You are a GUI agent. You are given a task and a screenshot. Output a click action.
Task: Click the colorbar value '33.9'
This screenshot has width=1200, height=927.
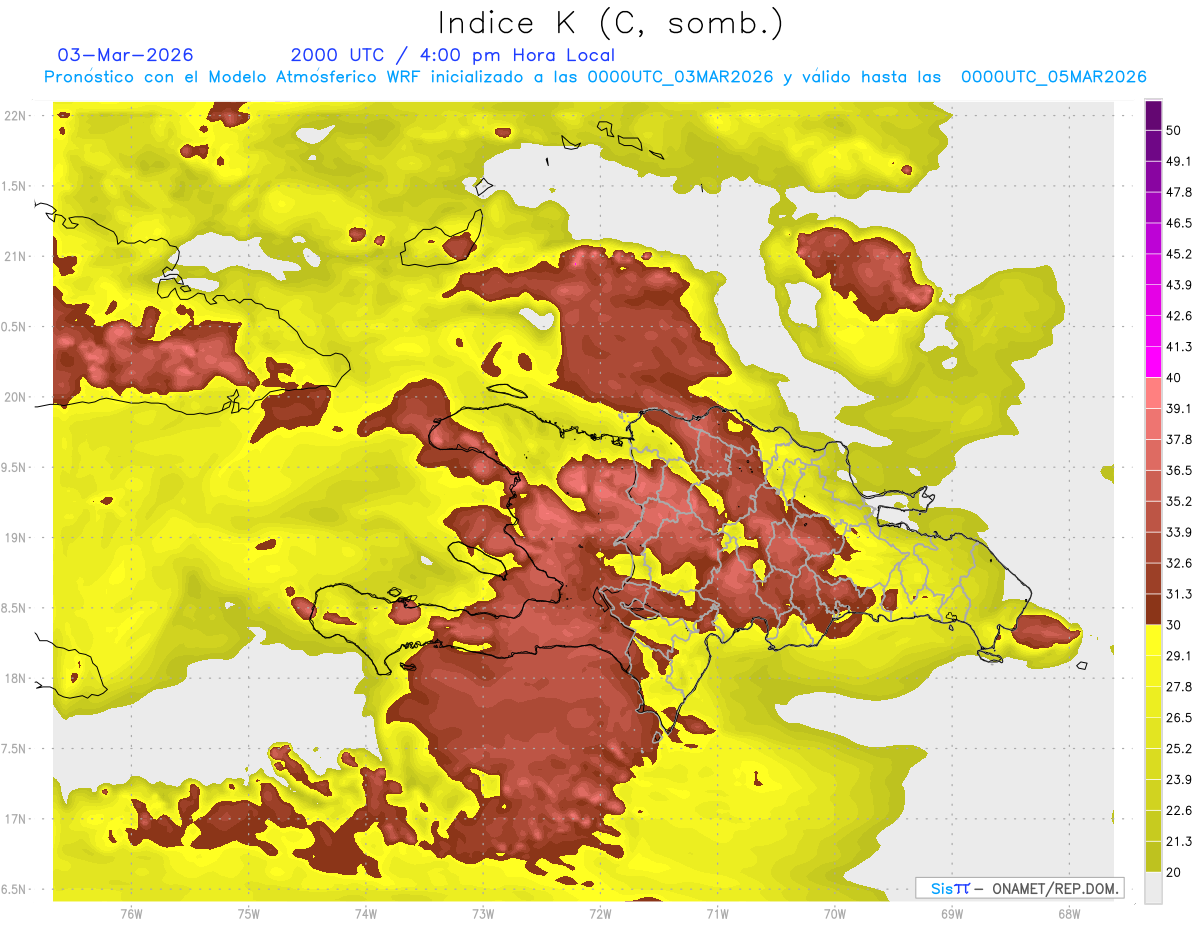point(1179,533)
